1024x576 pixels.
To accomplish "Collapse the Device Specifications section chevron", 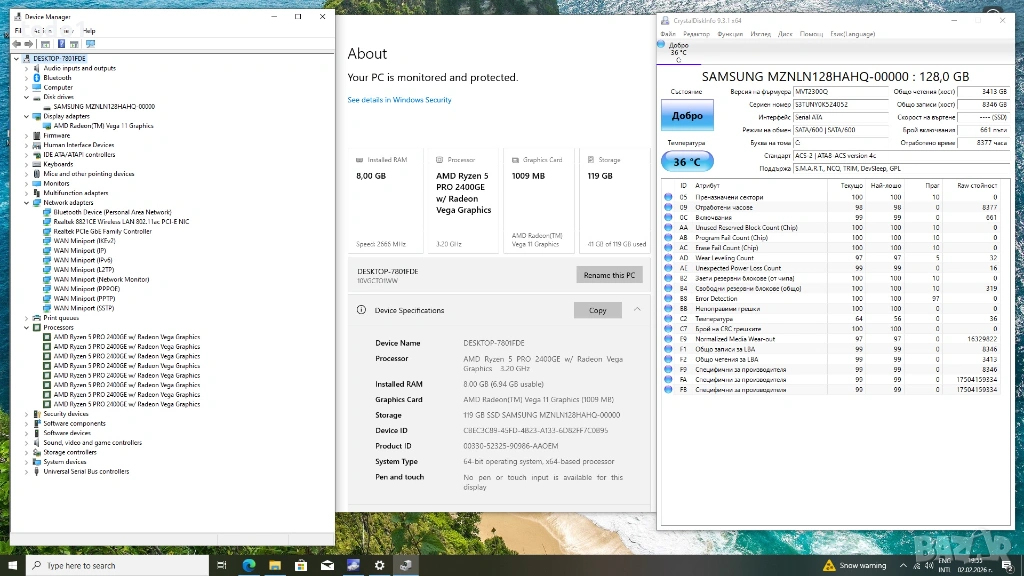I will (x=637, y=310).
